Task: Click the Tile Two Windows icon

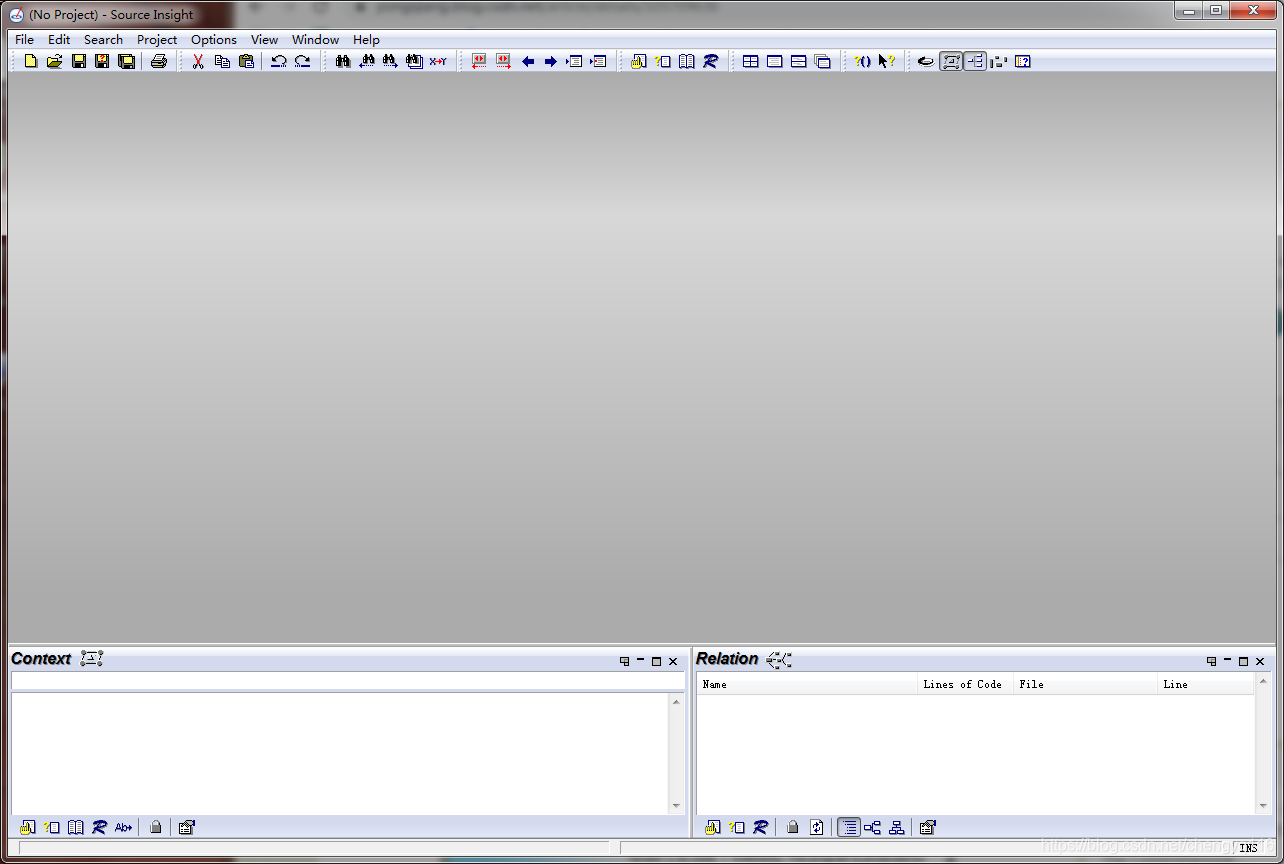Action: (x=798, y=61)
